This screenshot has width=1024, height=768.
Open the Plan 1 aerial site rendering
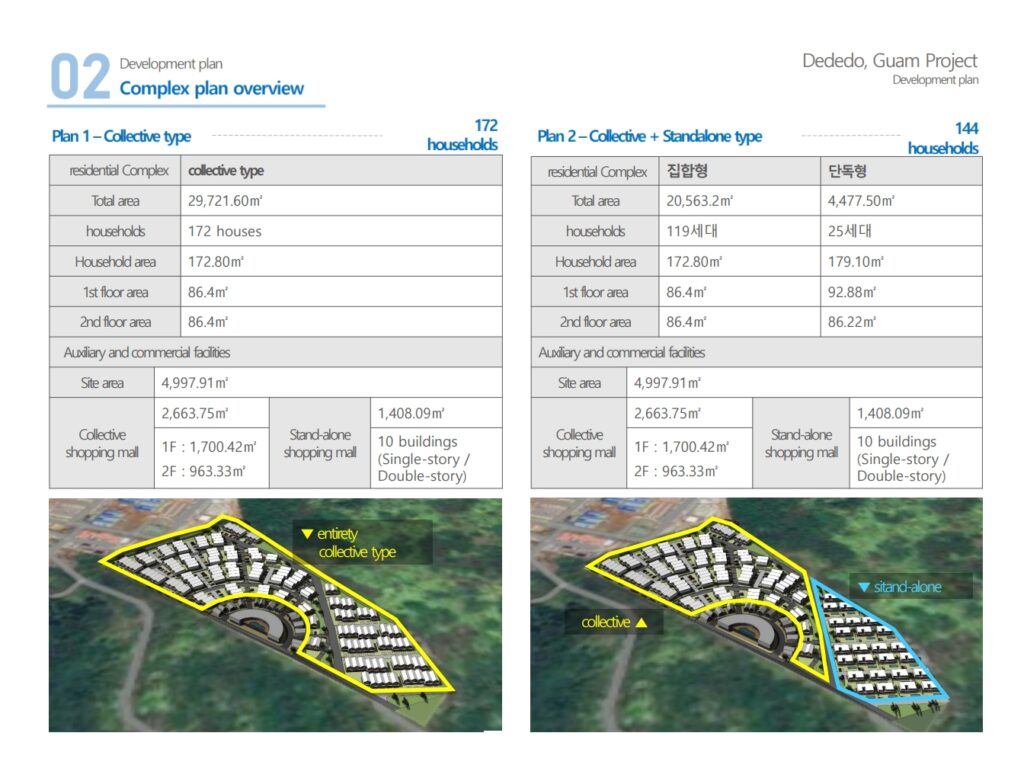(x=275, y=615)
